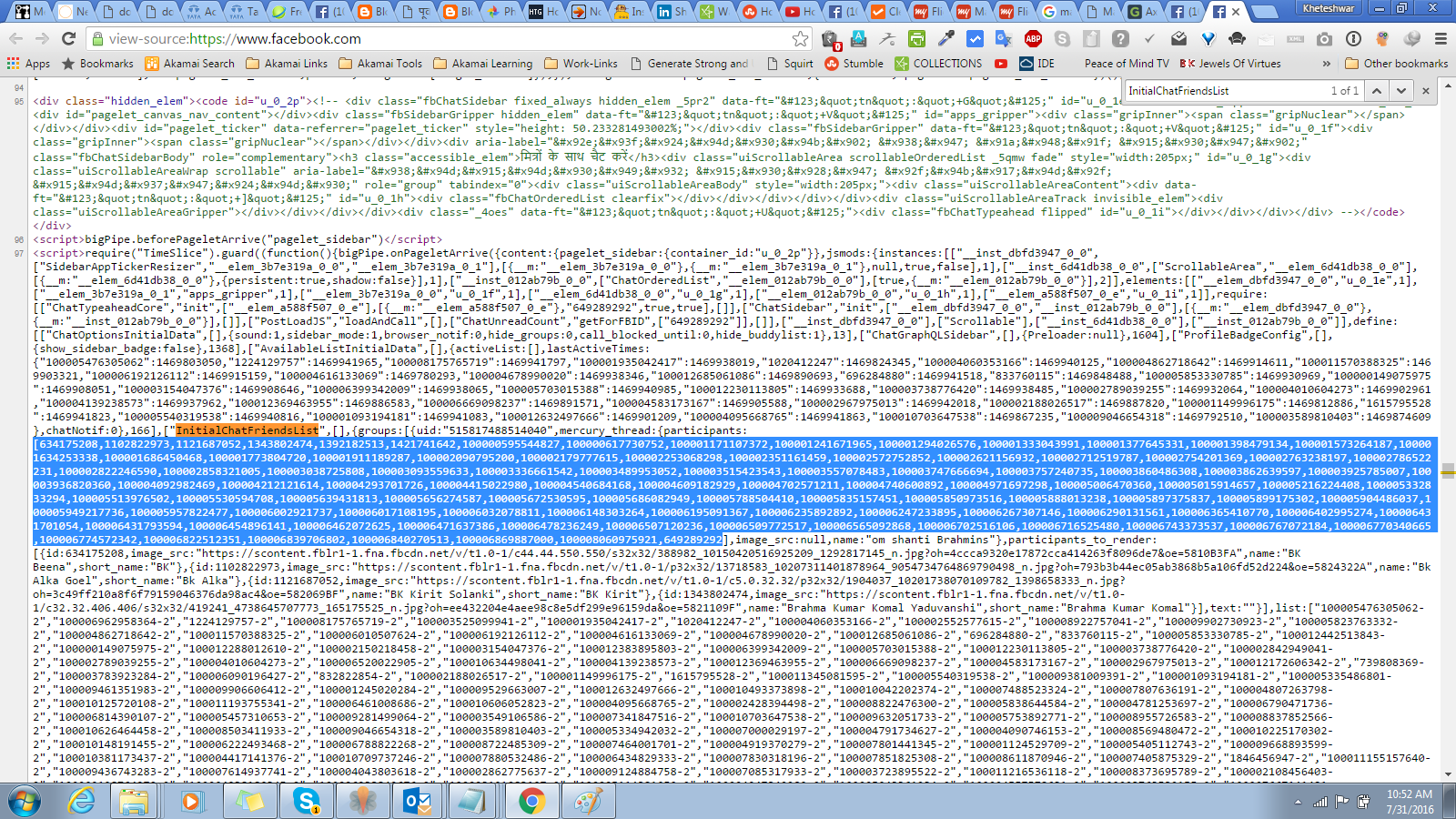Go back using the back arrow
1456x819 pixels.
pyautogui.click(x=15, y=39)
